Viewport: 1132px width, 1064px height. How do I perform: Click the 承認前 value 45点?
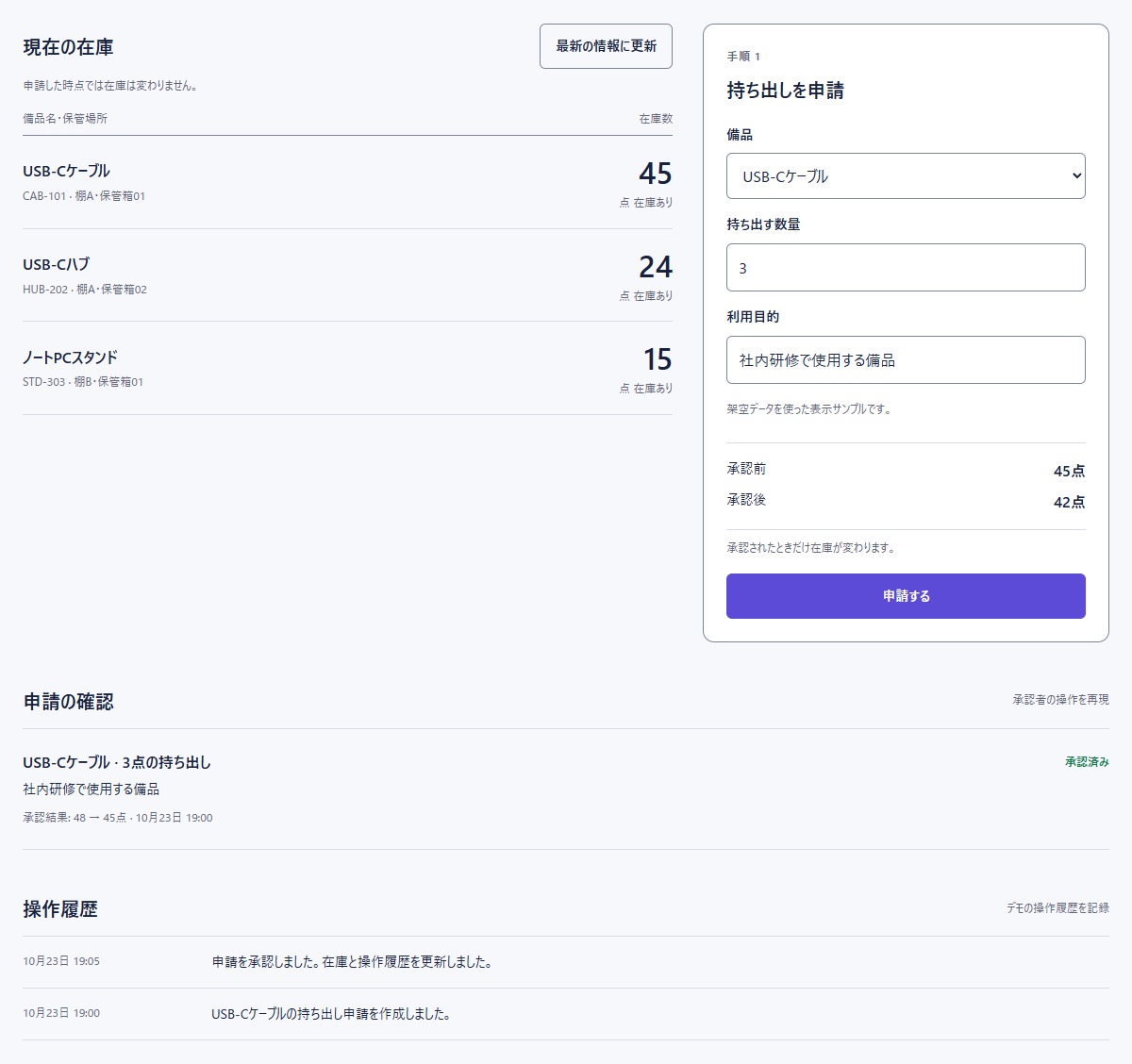click(x=1070, y=471)
